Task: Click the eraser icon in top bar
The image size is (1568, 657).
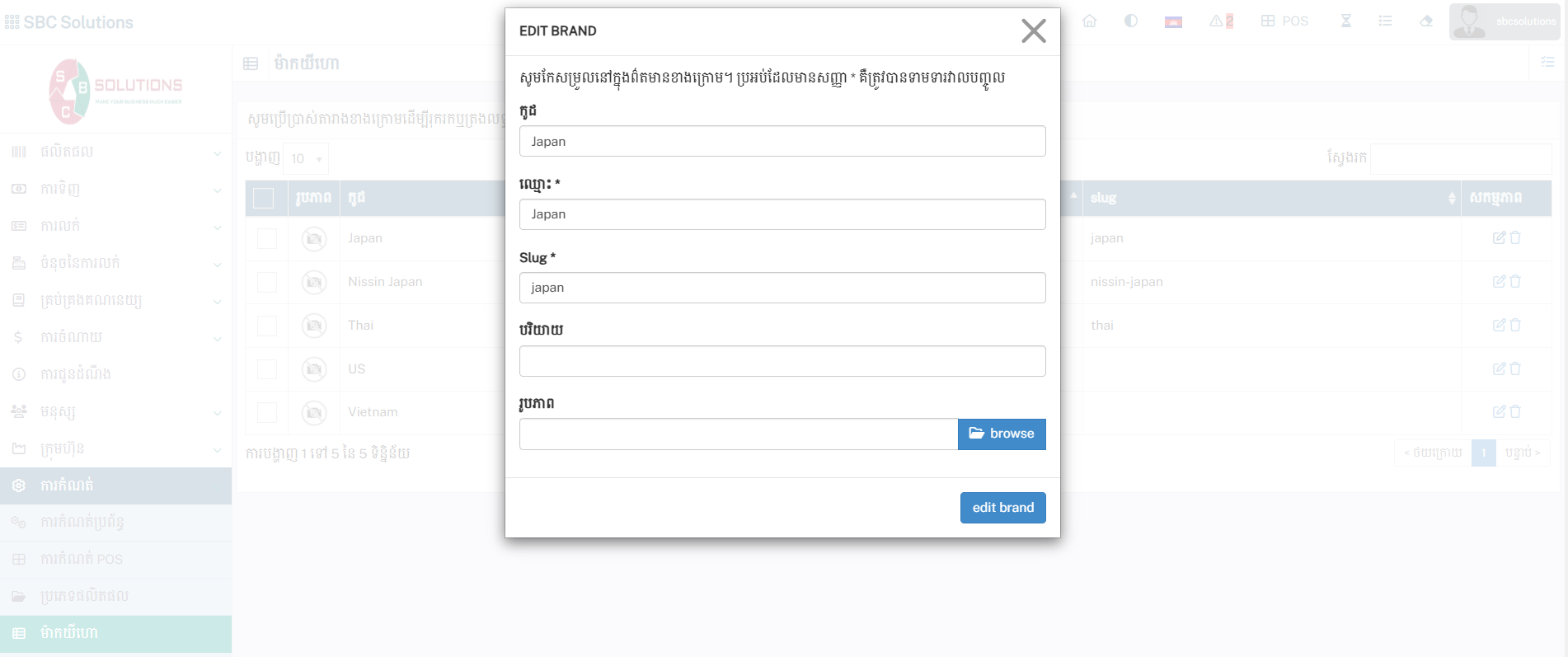Action: point(1426,21)
